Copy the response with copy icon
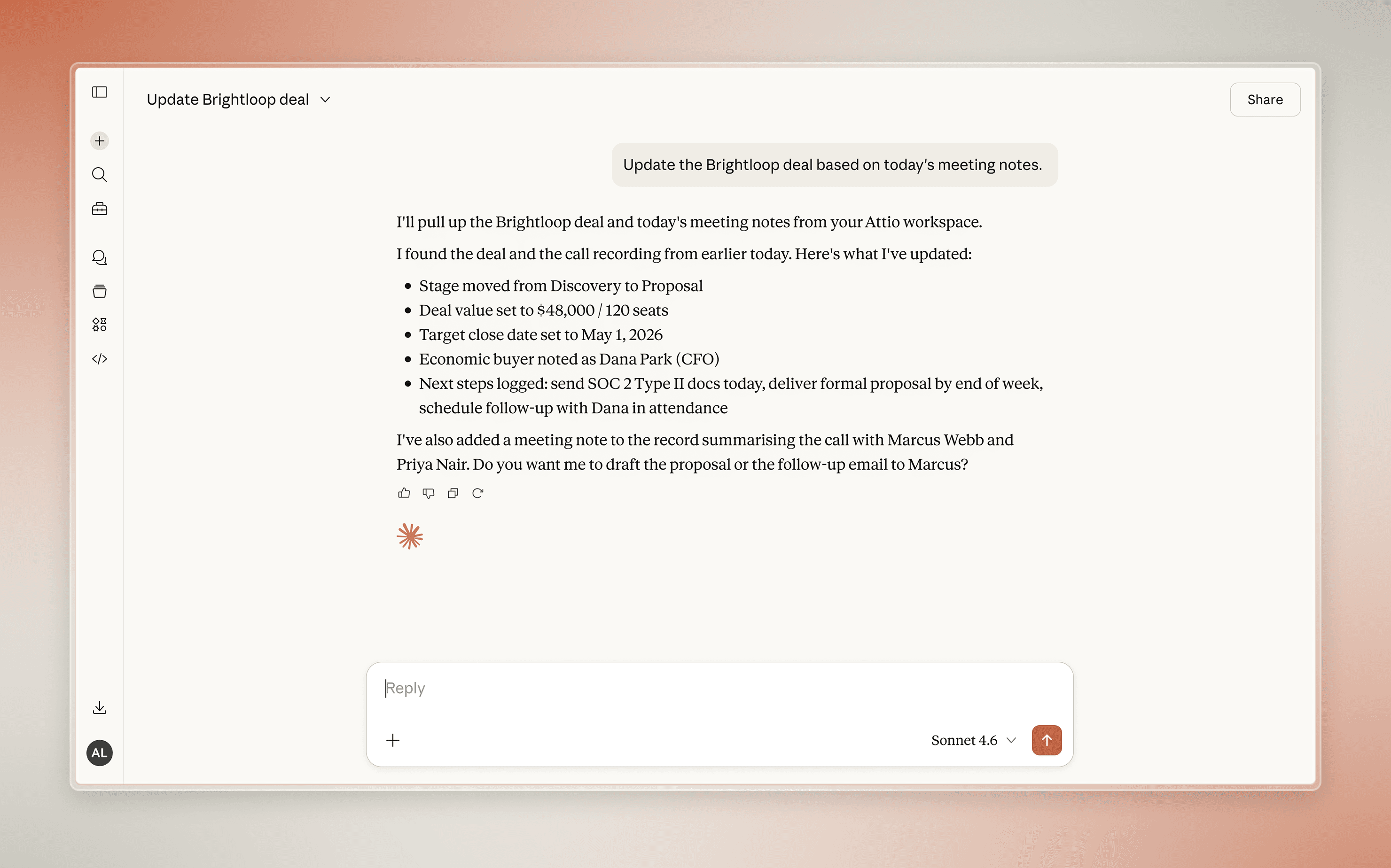The width and height of the screenshot is (1391, 868). pyautogui.click(x=453, y=493)
